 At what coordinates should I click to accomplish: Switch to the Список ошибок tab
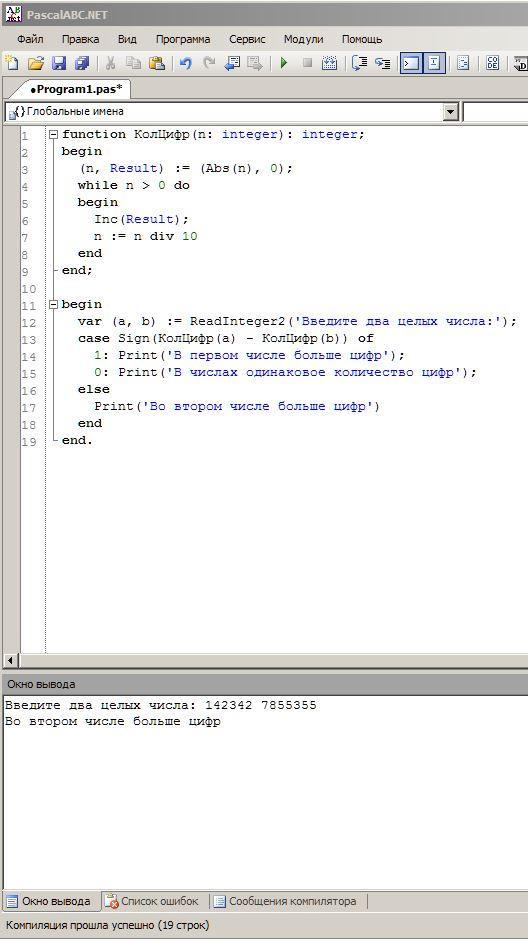152,901
